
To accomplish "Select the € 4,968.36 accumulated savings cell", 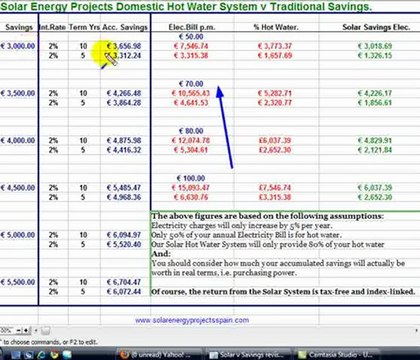I will tap(124, 197).
